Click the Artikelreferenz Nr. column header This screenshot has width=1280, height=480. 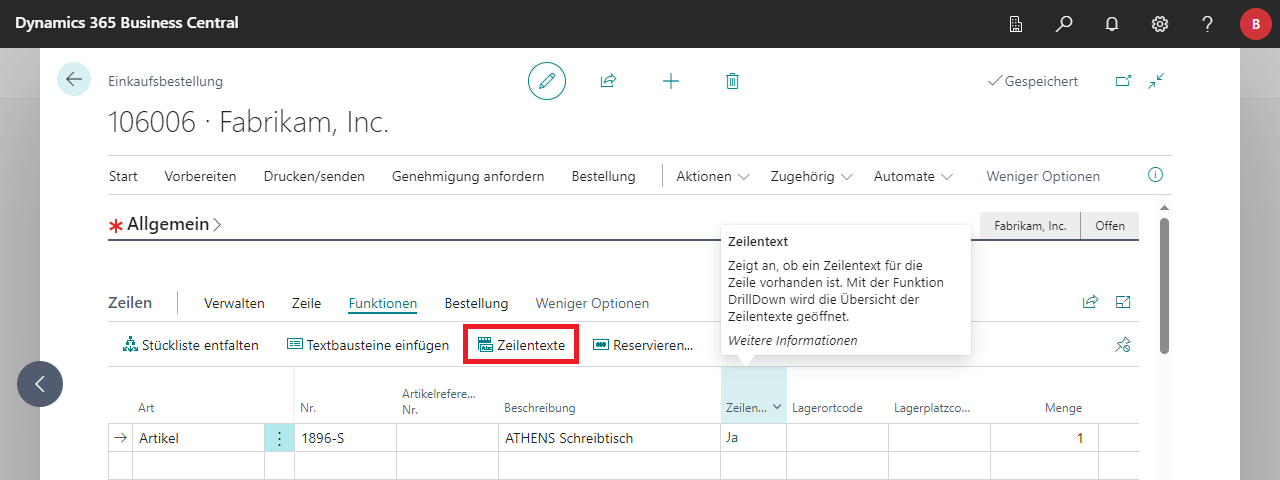click(x=439, y=401)
